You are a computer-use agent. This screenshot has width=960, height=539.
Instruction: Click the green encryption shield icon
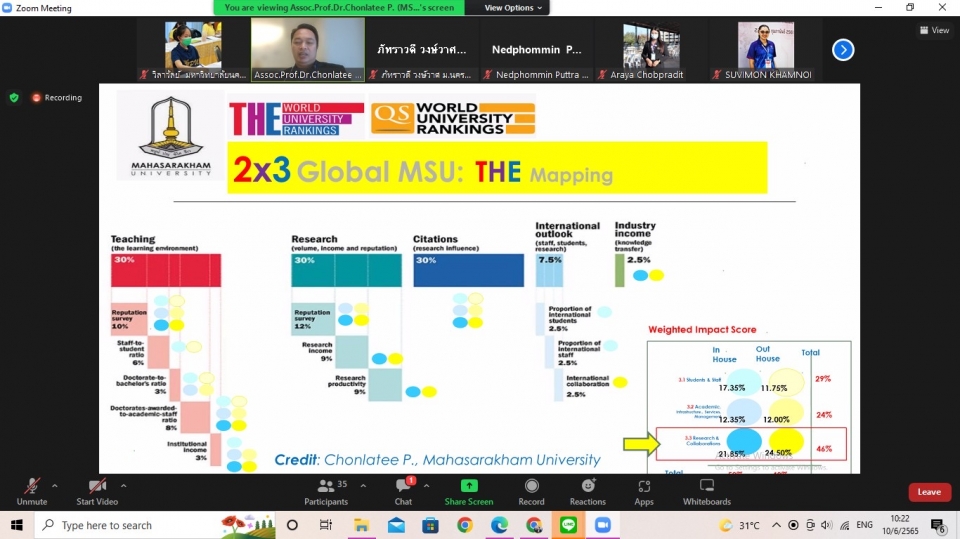[14, 97]
